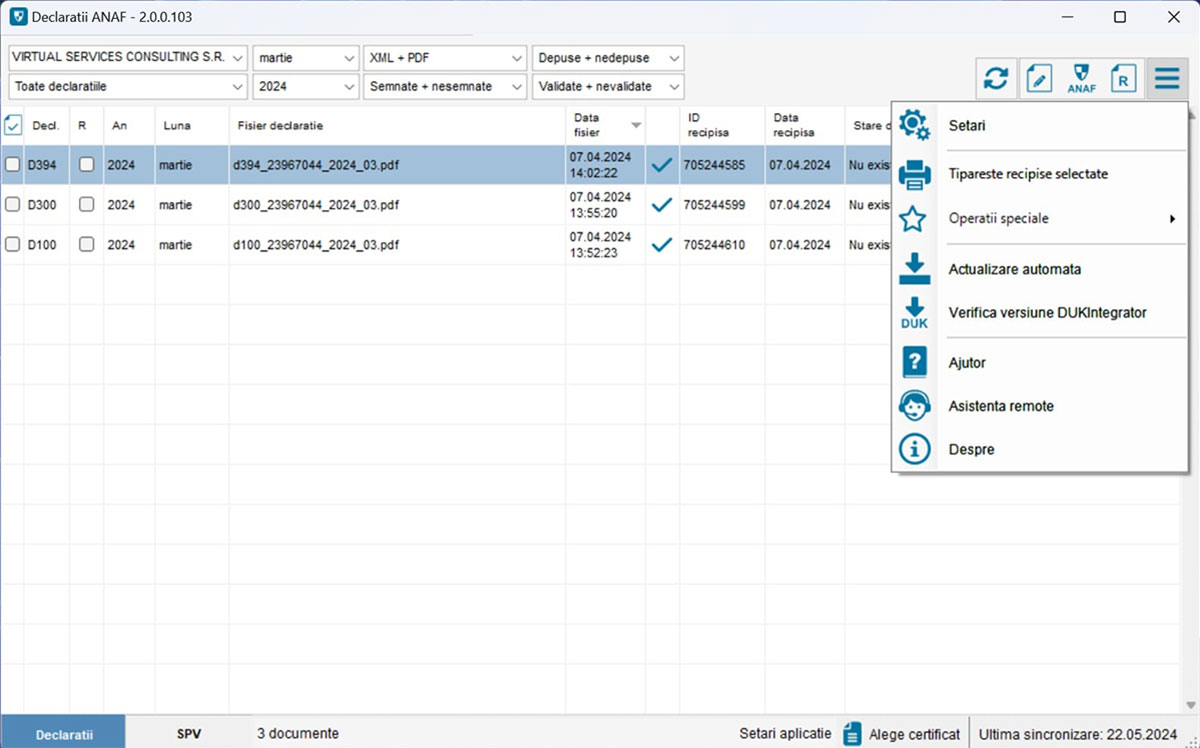Click the certificate icon beside Alege certificat
Screen dimensions: 1200x748
(x=852, y=734)
